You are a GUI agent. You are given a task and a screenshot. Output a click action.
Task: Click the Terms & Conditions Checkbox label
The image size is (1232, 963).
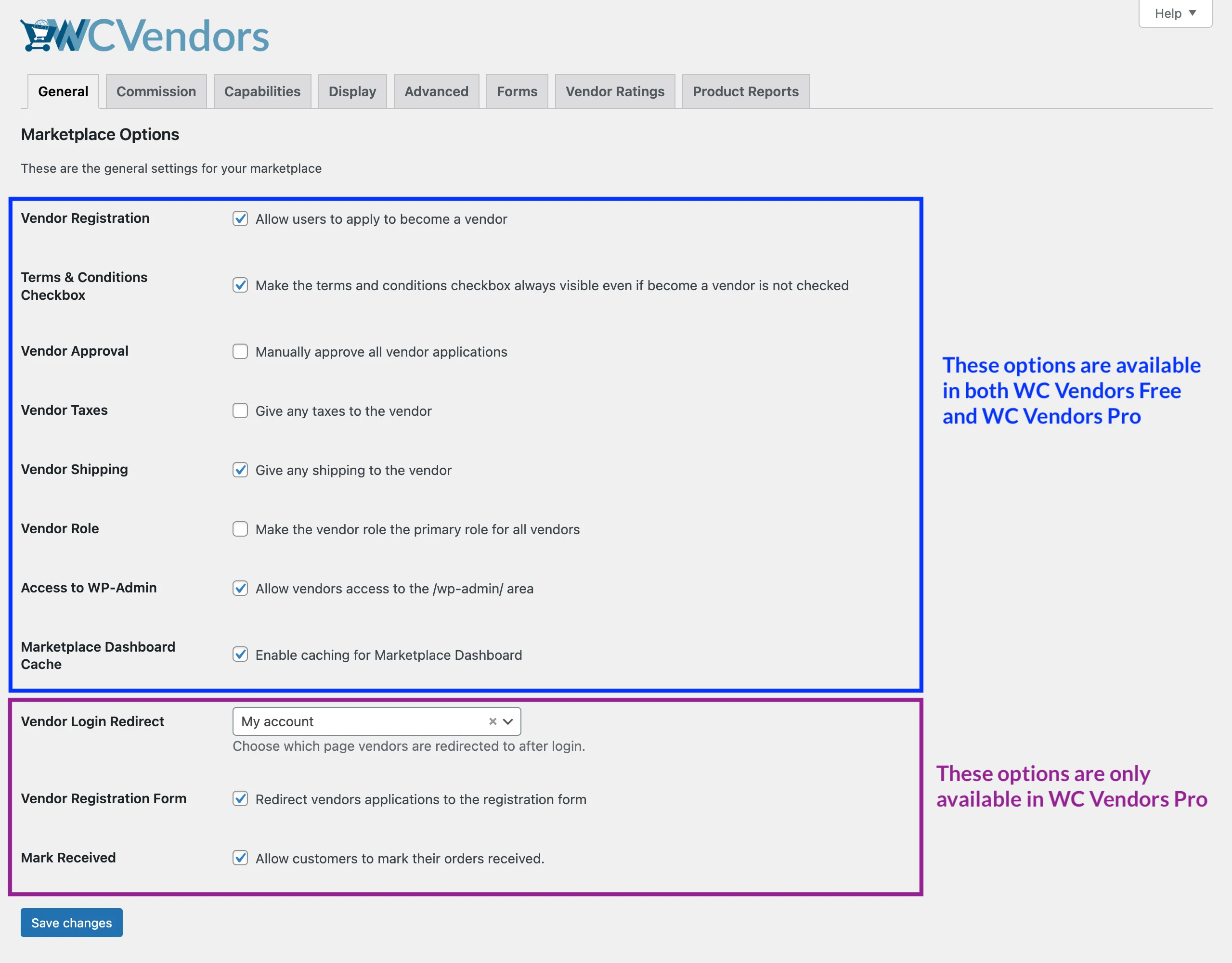click(x=84, y=286)
